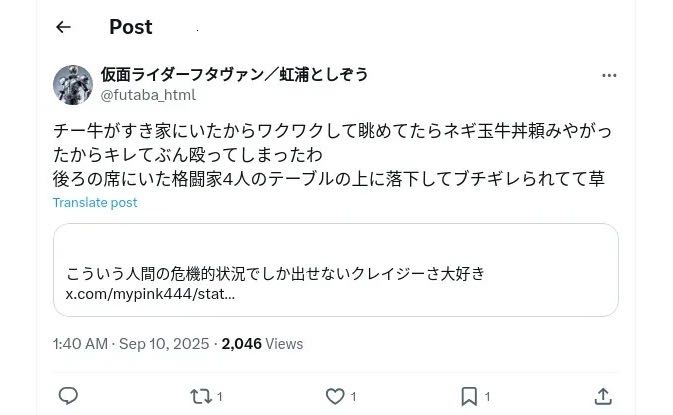The image size is (673, 415).
Task: Click the like count number
Action: pyautogui.click(x=353, y=397)
